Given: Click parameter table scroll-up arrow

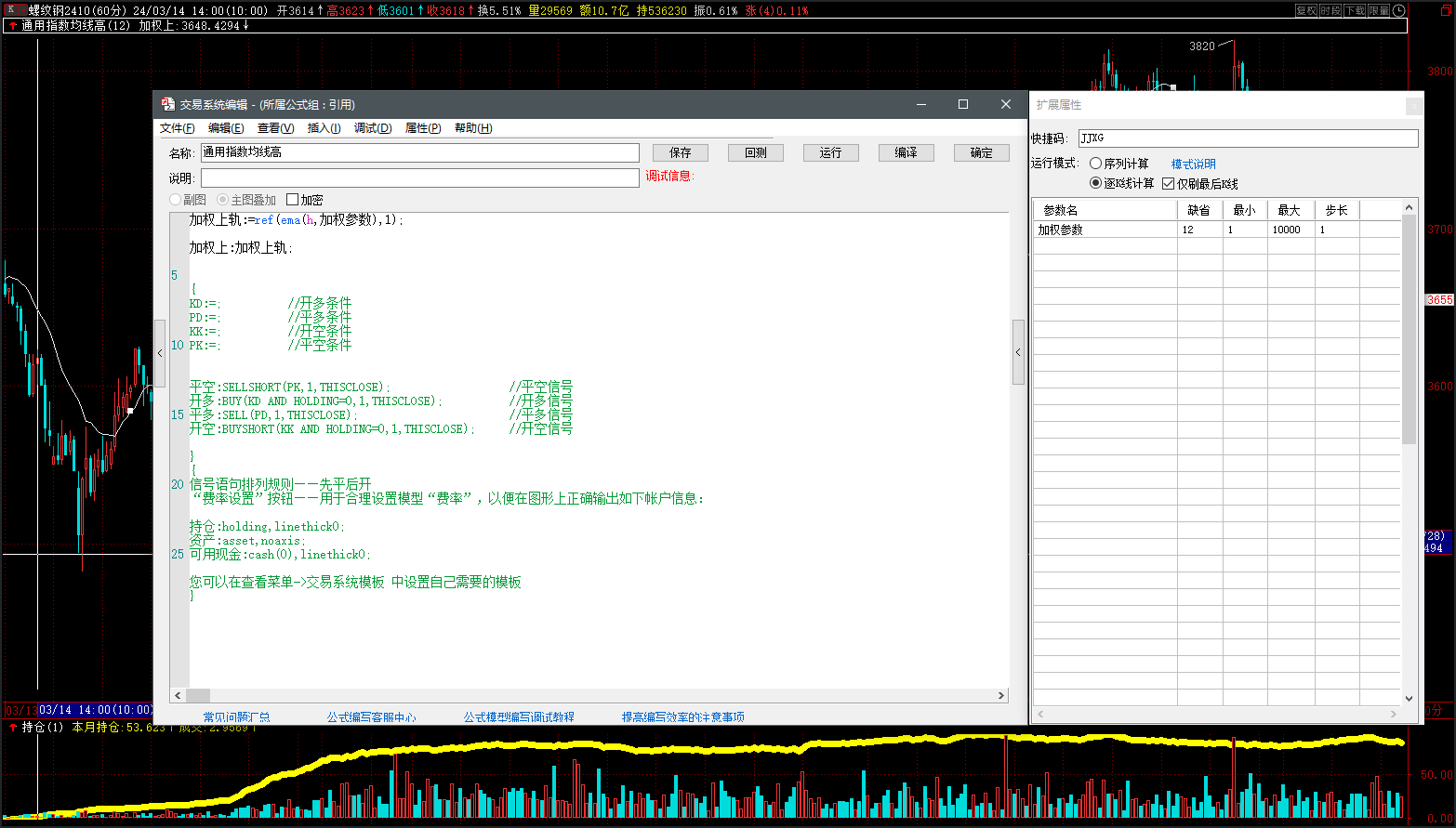Looking at the screenshot, I should 1409,207.
